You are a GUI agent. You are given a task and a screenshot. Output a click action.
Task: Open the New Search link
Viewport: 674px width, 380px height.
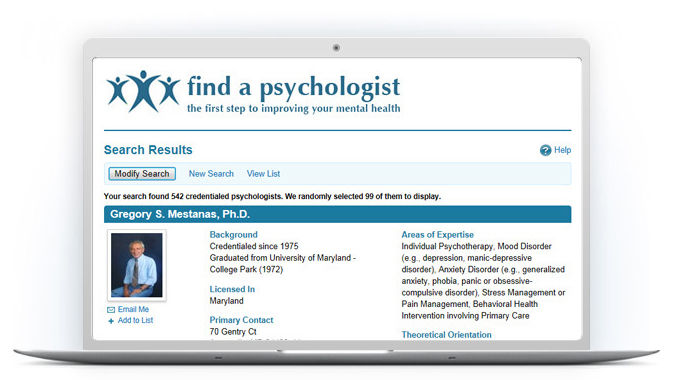coord(211,174)
